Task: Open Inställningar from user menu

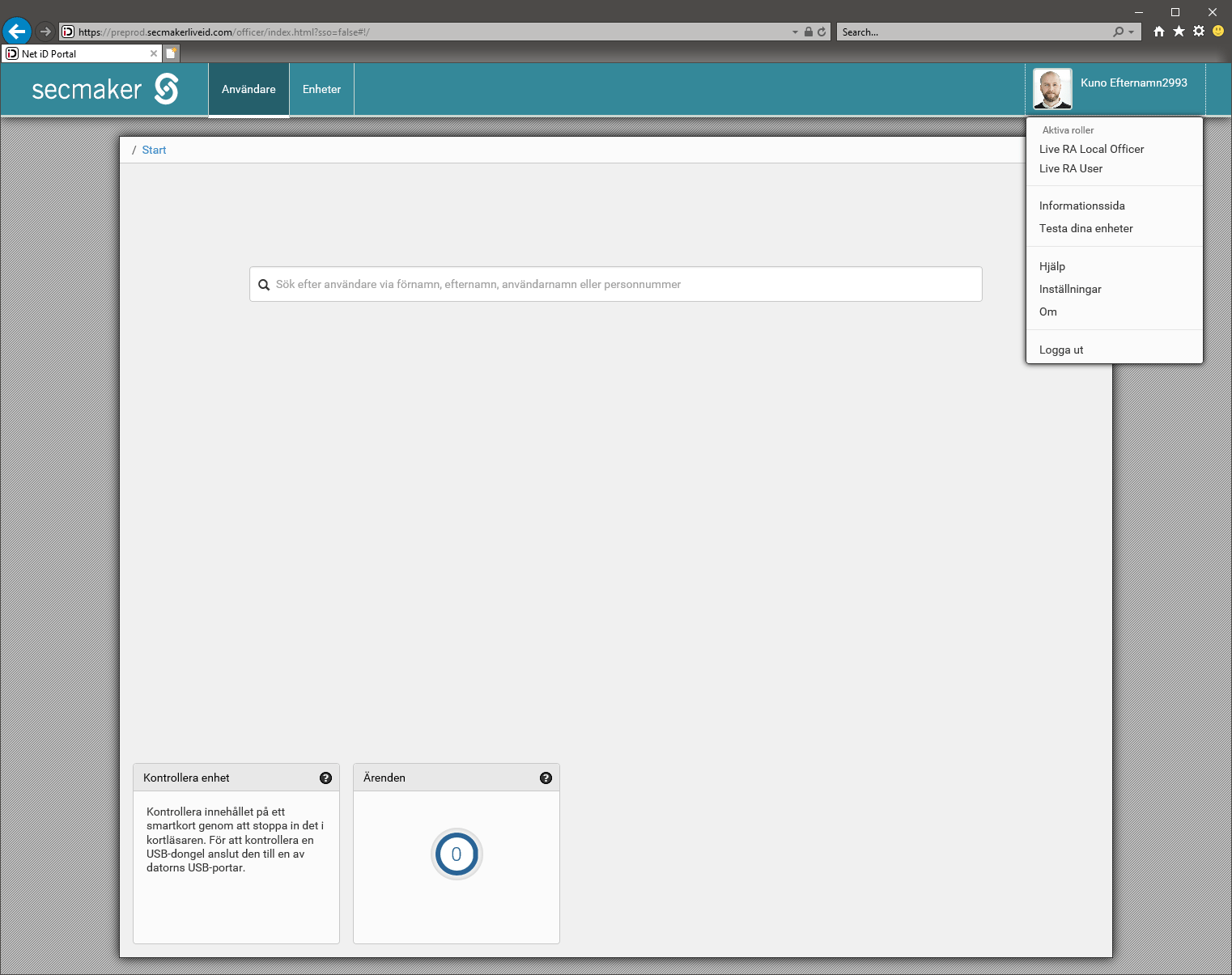Action: point(1070,289)
